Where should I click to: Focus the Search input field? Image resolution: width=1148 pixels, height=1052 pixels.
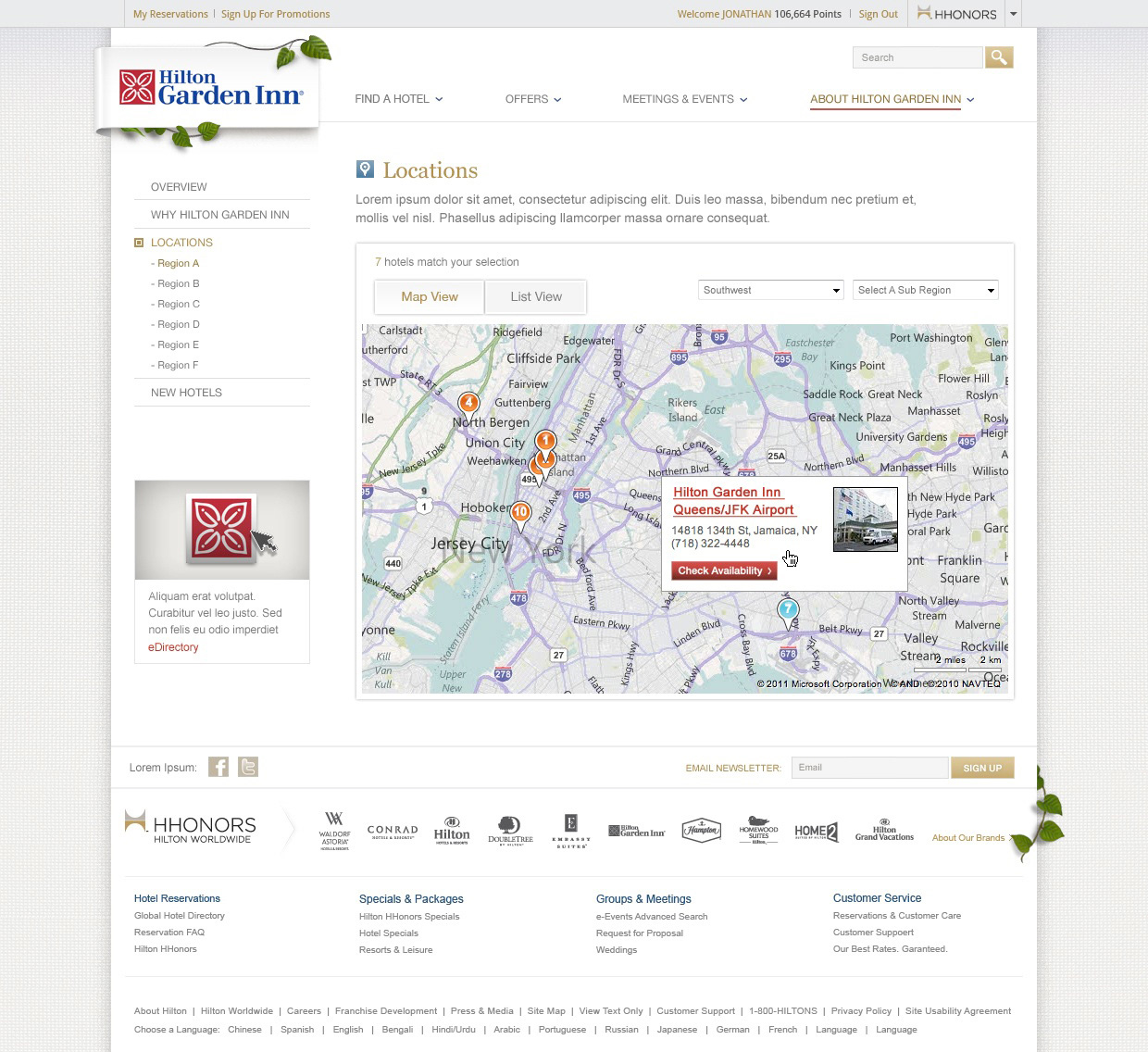917,57
